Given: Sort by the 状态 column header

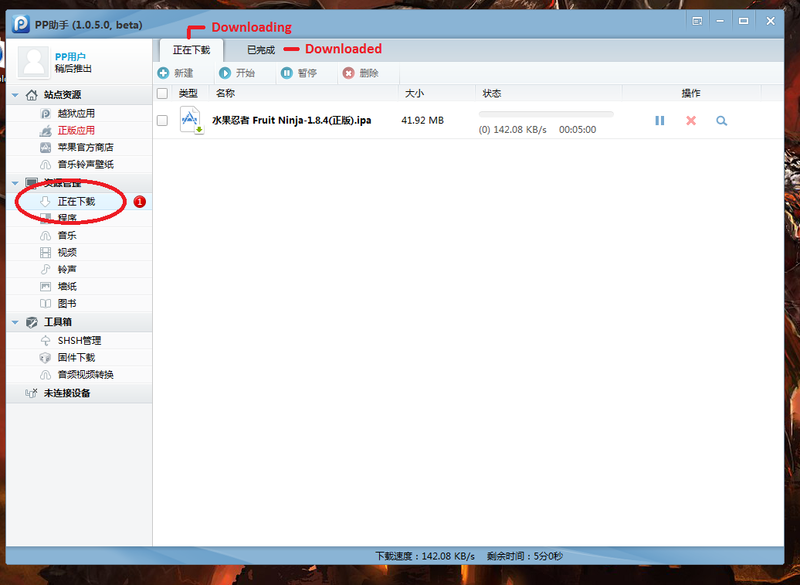Looking at the screenshot, I should click(x=492, y=93).
